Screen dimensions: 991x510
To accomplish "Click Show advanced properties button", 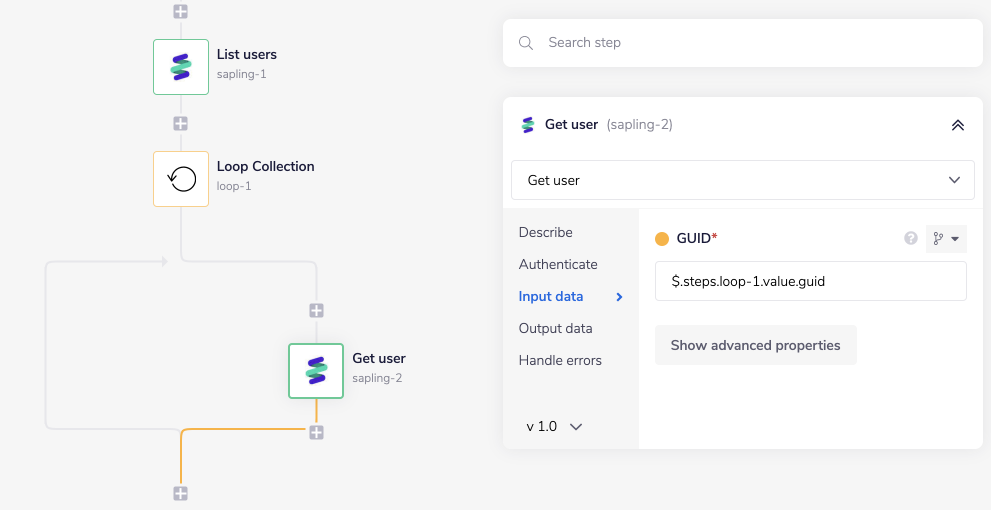I will pyautogui.click(x=755, y=345).
